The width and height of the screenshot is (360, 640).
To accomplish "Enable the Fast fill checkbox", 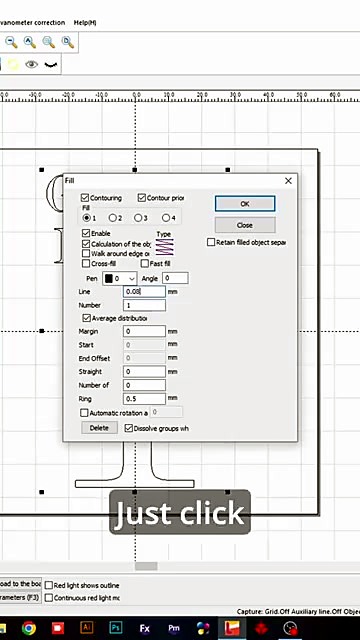I will tap(144, 264).
